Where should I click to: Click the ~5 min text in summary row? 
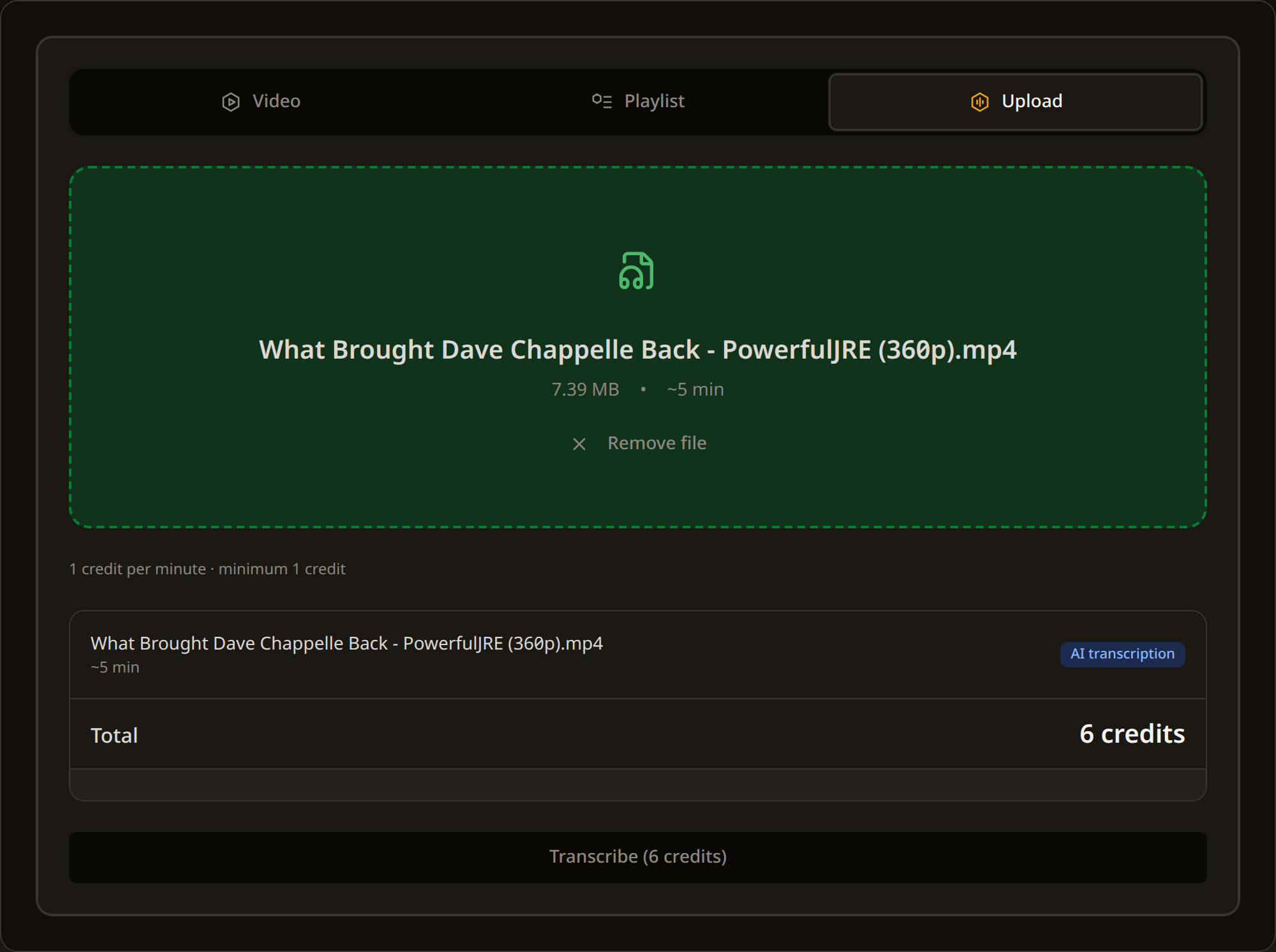point(115,667)
